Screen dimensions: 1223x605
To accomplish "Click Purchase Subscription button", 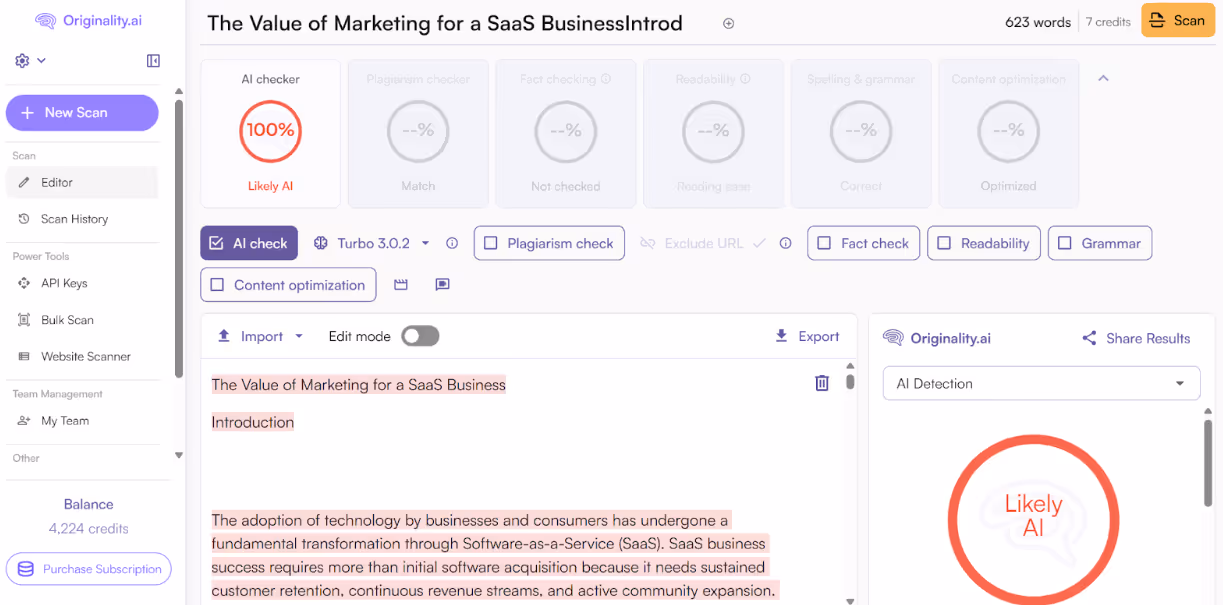I will (x=89, y=569).
